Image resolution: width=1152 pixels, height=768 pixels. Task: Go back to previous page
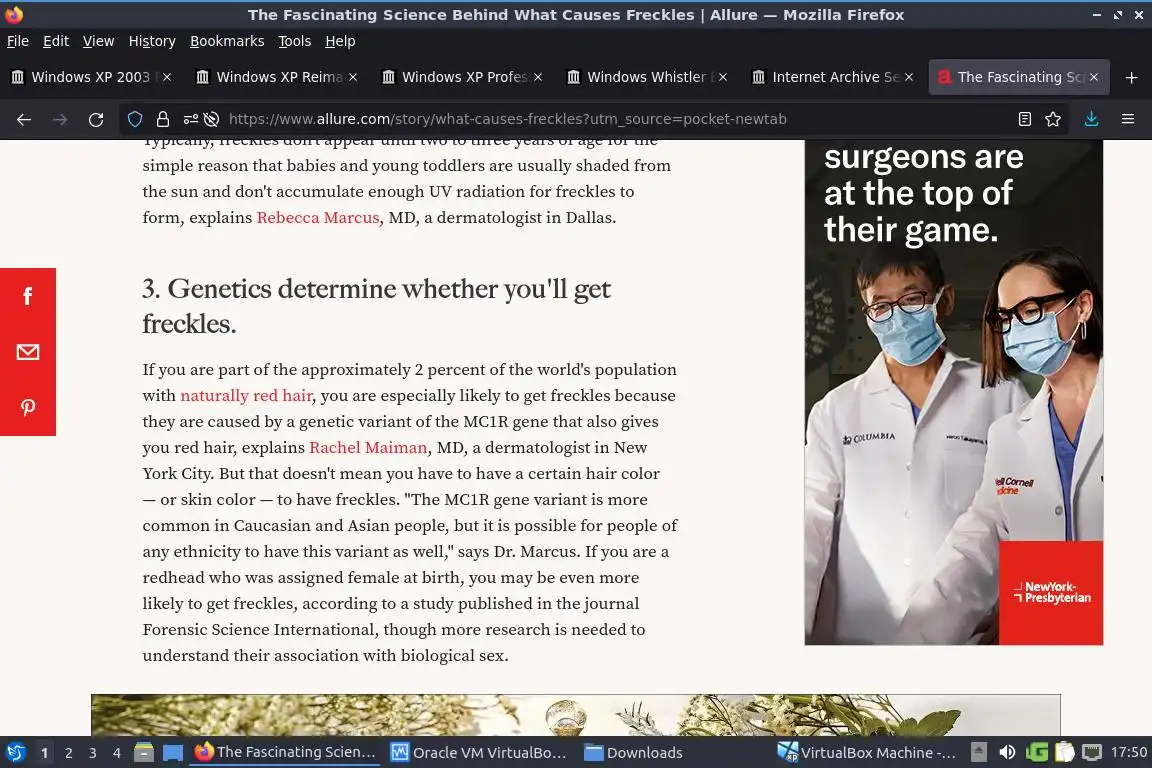tap(24, 119)
